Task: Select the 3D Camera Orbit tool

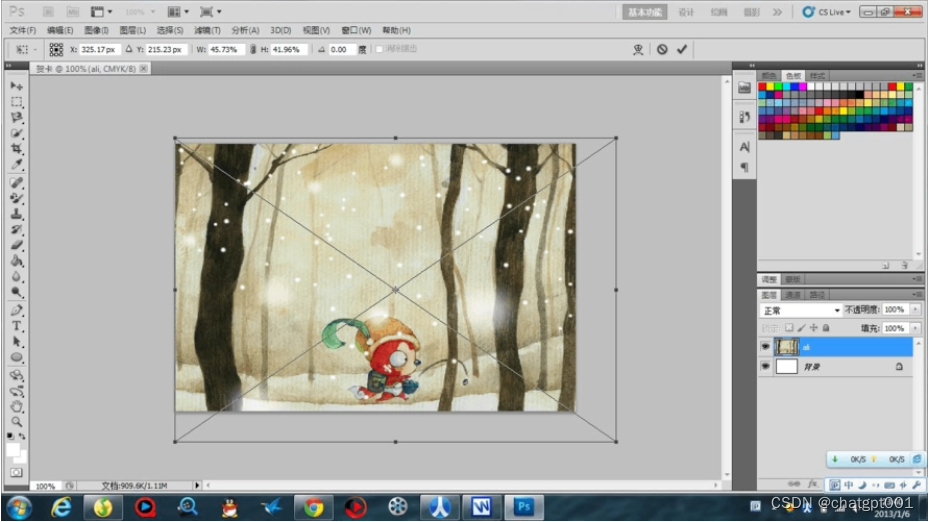Action: pyautogui.click(x=17, y=391)
